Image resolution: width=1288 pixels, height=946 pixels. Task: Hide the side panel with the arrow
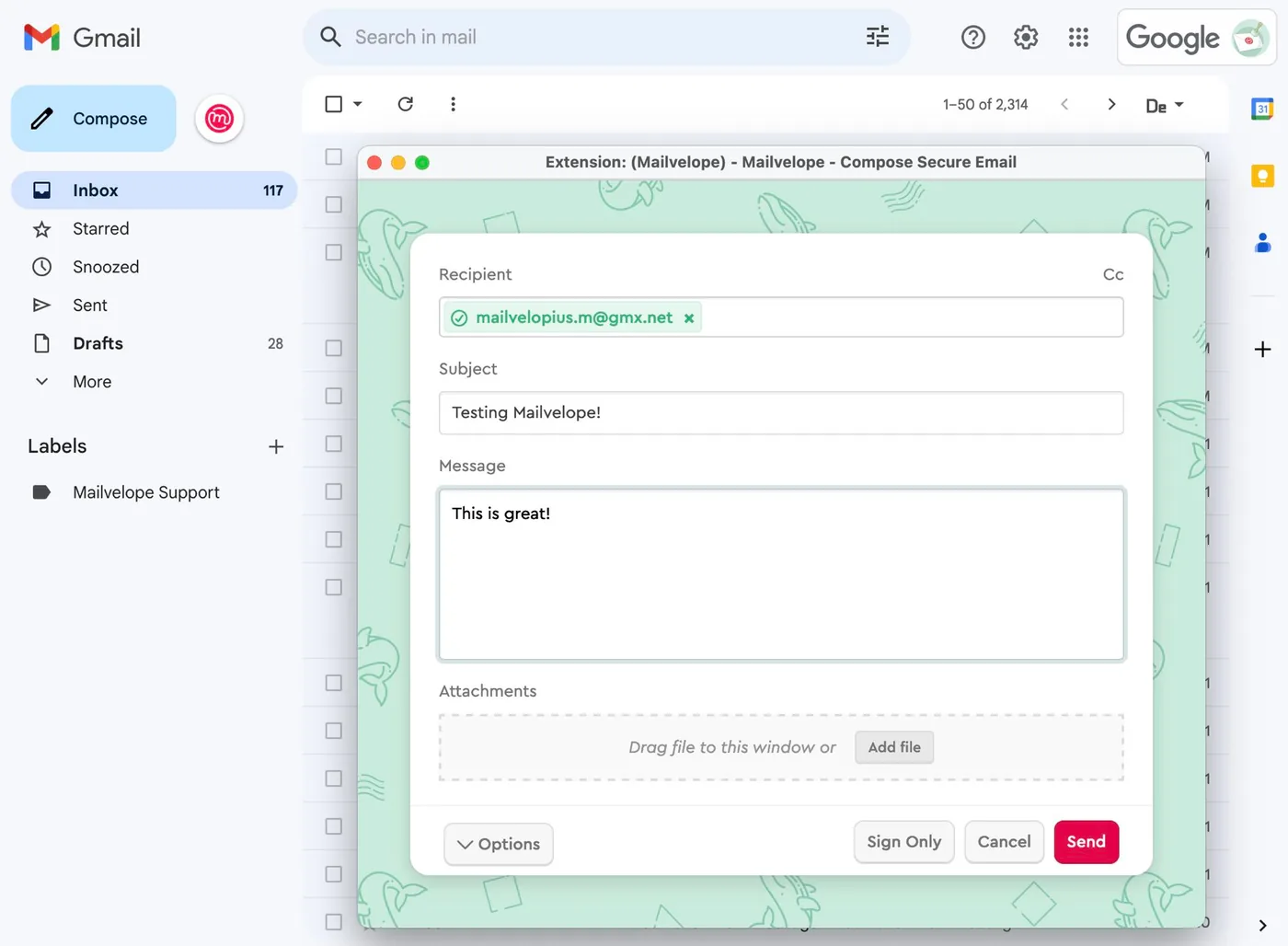coord(1262,925)
